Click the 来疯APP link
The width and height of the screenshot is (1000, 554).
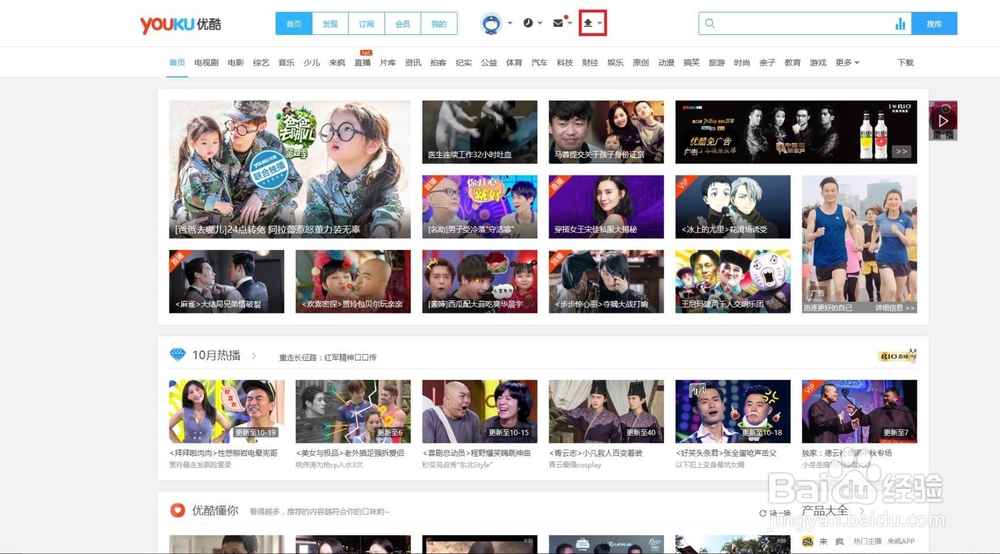coord(901,541)
